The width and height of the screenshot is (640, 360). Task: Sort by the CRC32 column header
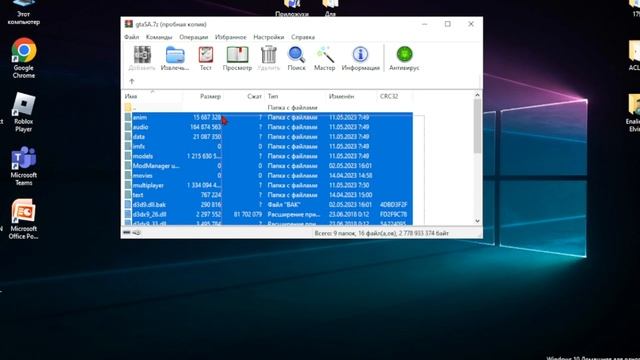[395, 96]
